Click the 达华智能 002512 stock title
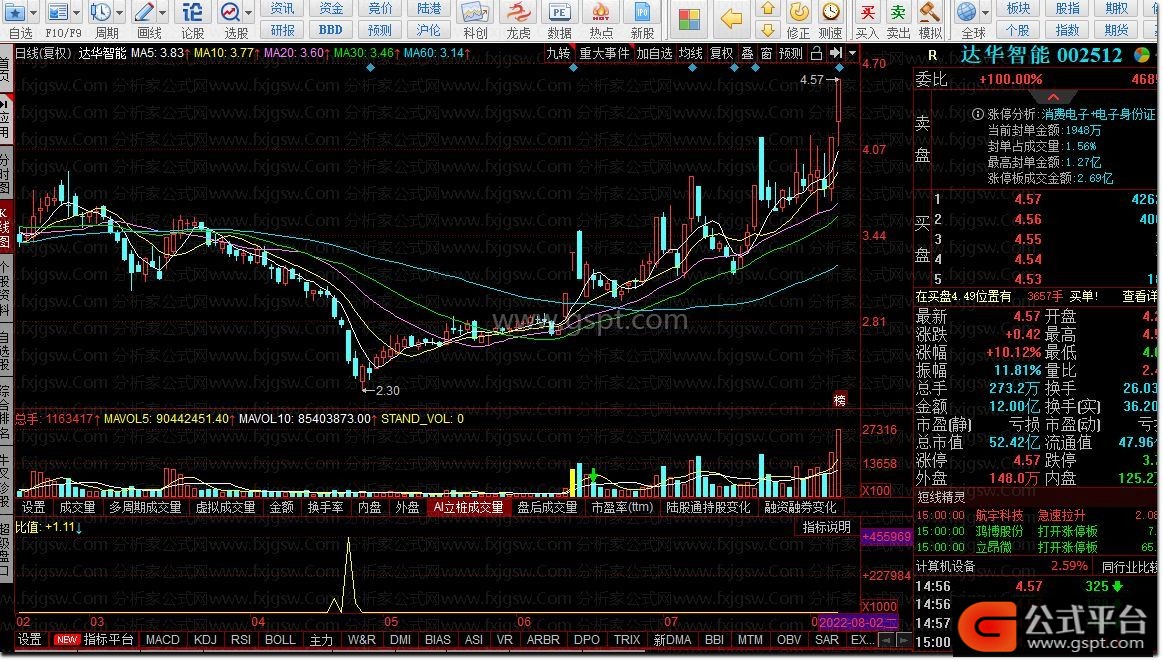Image resolution: width=1163 pixels, height=660 pixels. pos(1041,55)
